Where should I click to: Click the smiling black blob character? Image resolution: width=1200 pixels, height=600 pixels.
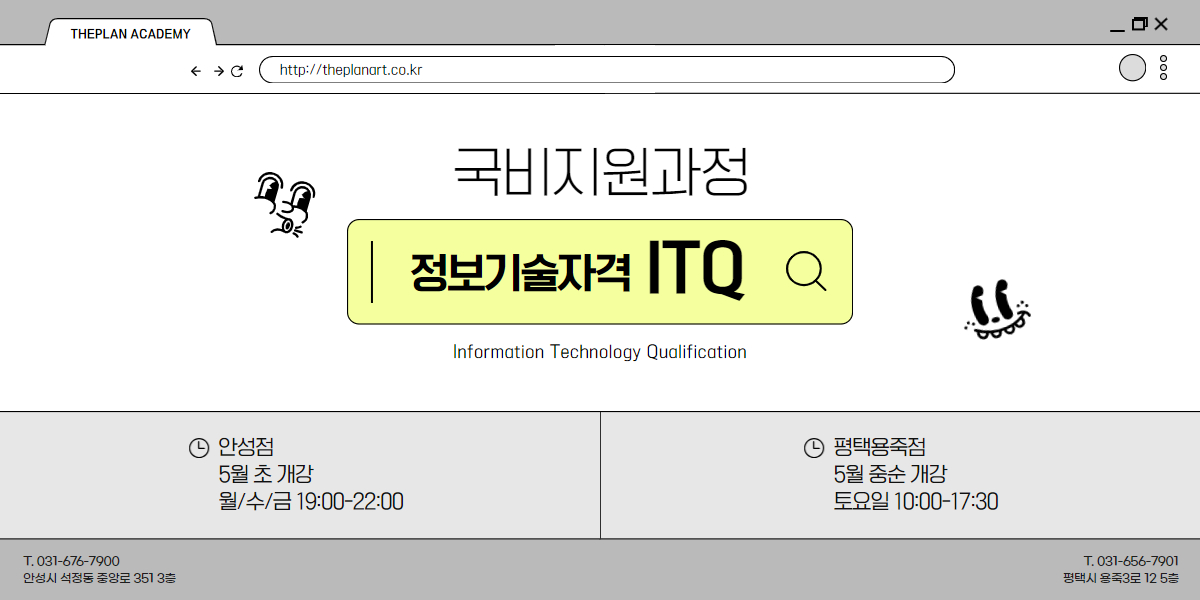tap(997, 310)
